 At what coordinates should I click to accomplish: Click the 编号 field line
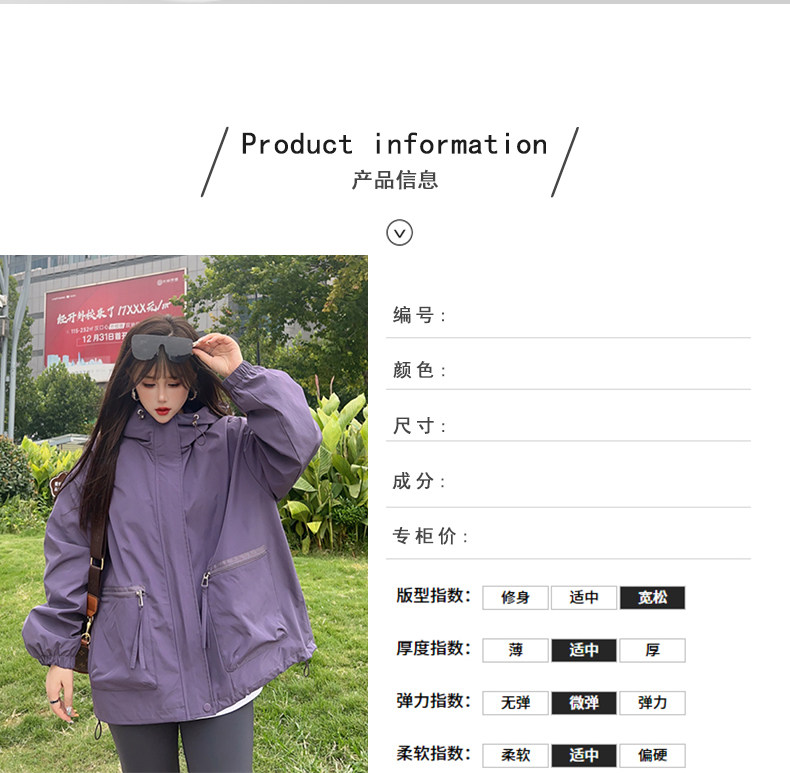[x=568, y=316]
